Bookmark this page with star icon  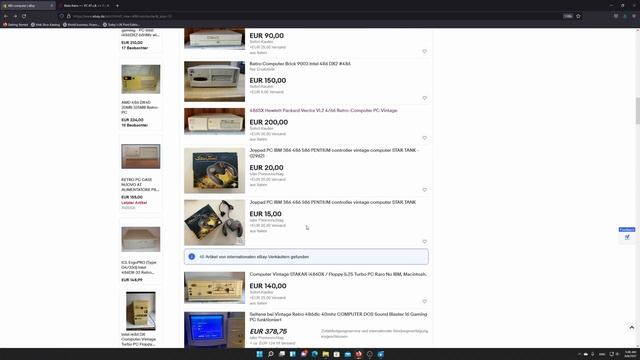pos(578,16)
